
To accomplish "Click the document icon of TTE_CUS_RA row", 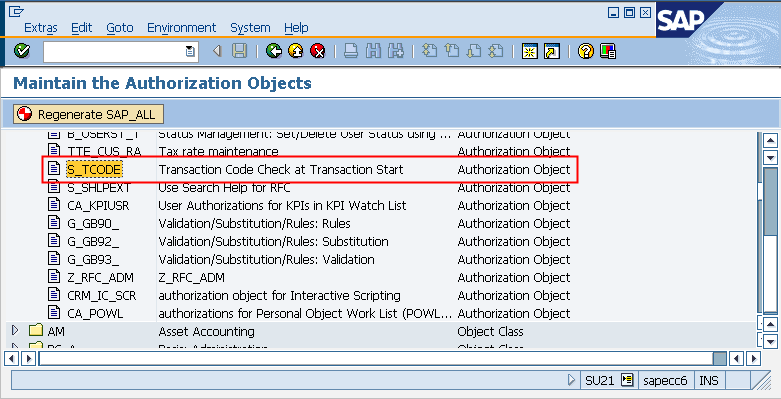I will tap(53, 151).
